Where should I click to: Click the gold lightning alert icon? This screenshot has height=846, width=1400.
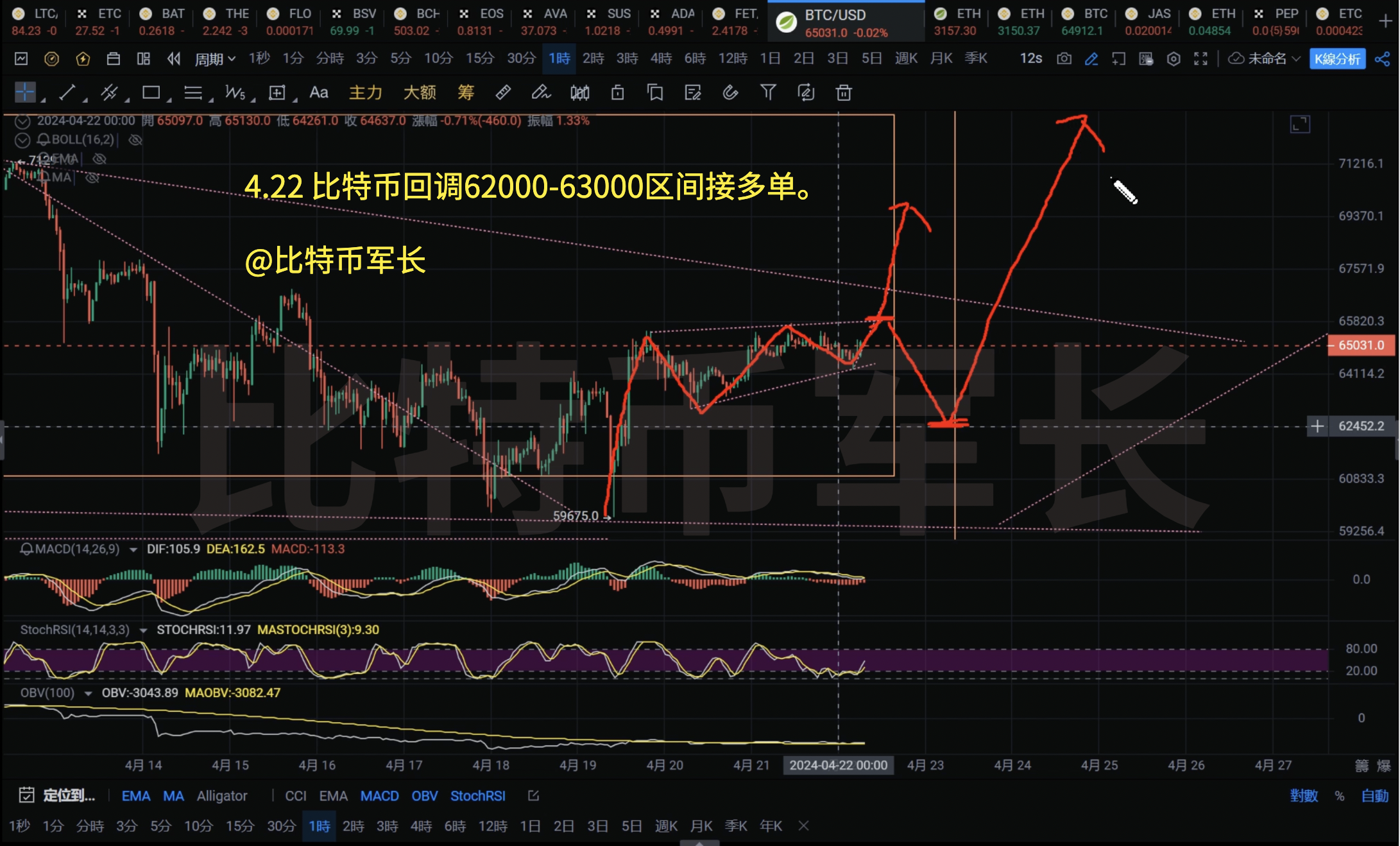pyautogui.click(x=83, y=59)
